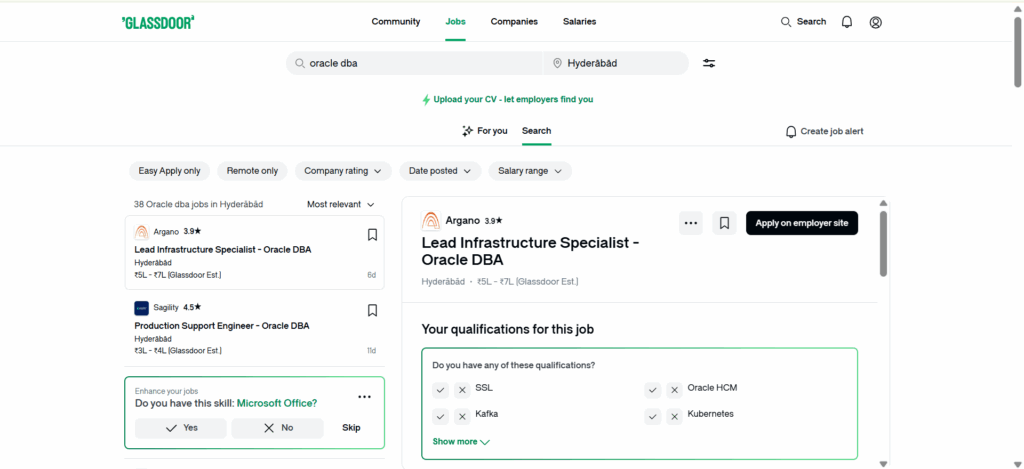The image size is (1024, 469).
Task: Open the user profile icon
Action: coord(876,22)
